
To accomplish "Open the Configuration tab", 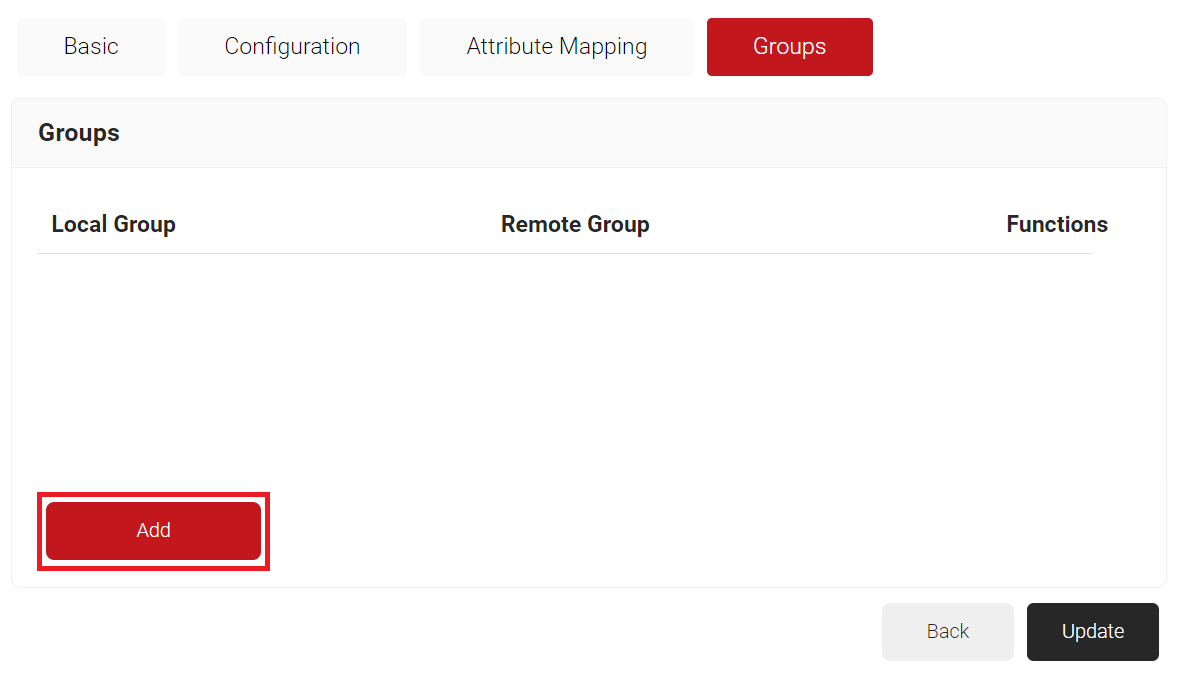I will tap(292, 47).
